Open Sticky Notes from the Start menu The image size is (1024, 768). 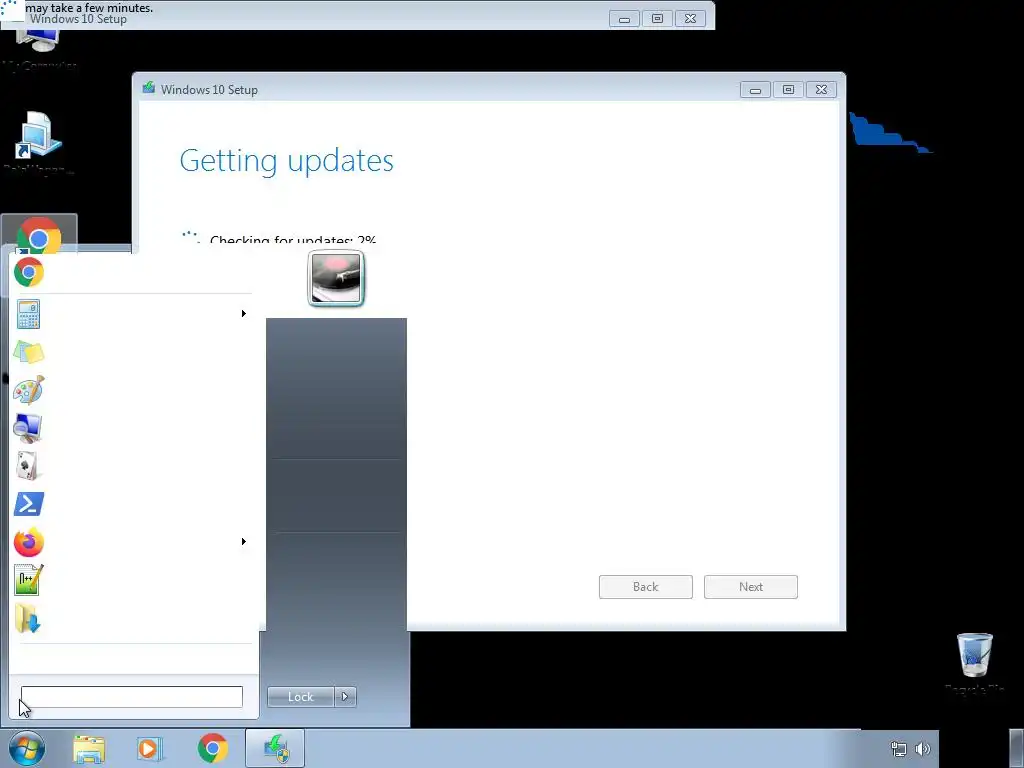tap(29, 353)
